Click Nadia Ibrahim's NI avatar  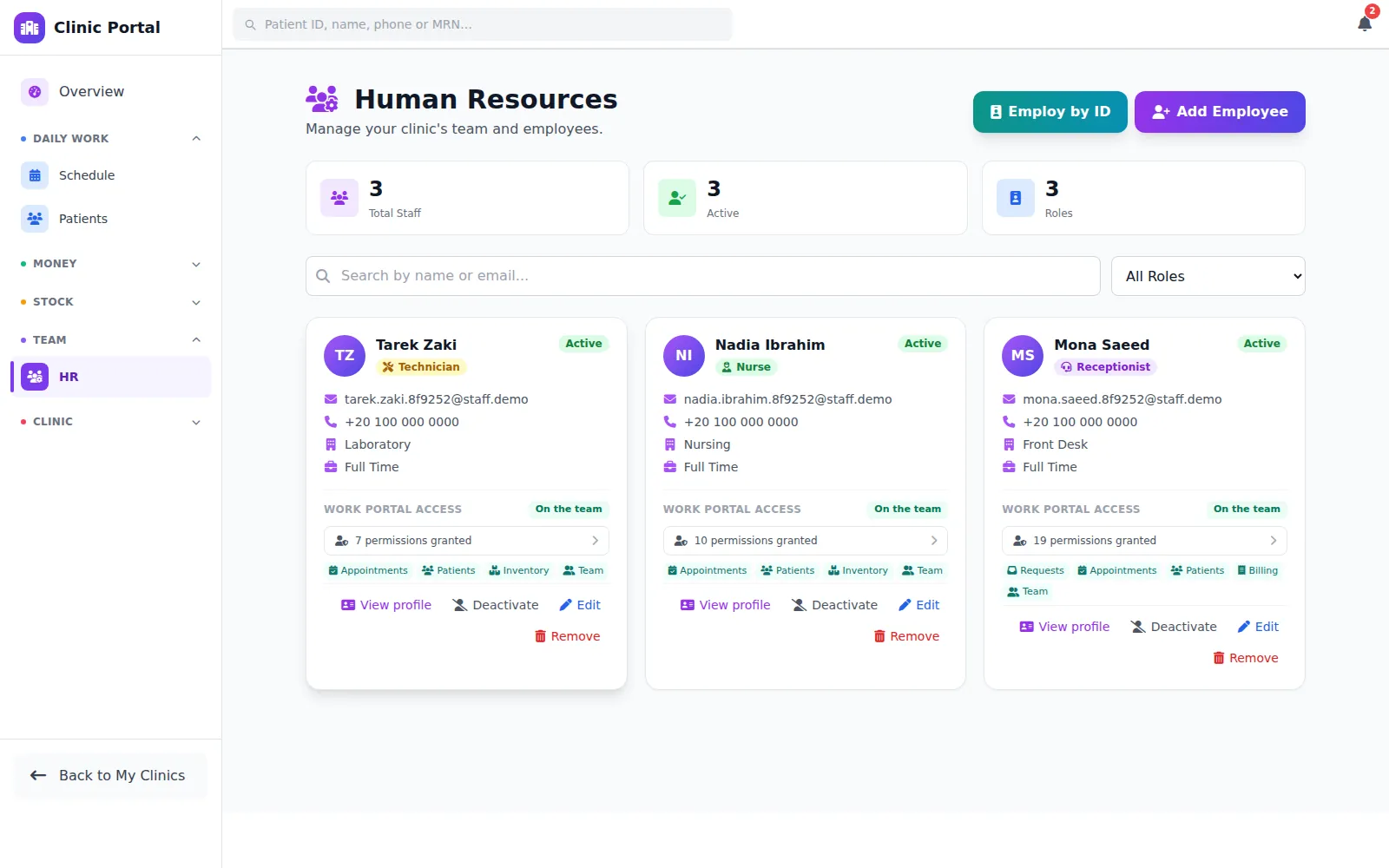click(x=684, y=356)
